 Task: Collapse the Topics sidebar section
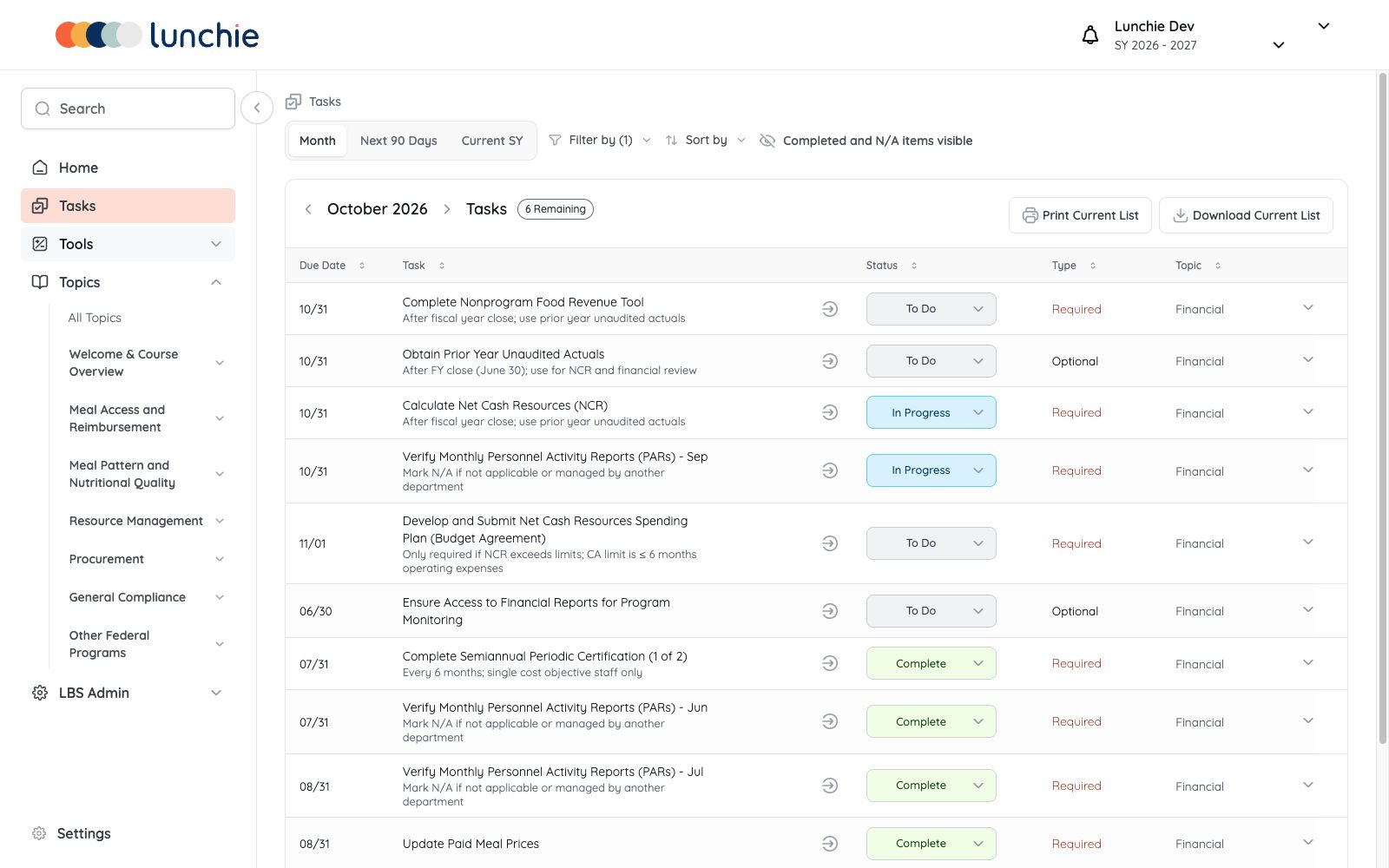pyautogui.click(x=216, y=282)
